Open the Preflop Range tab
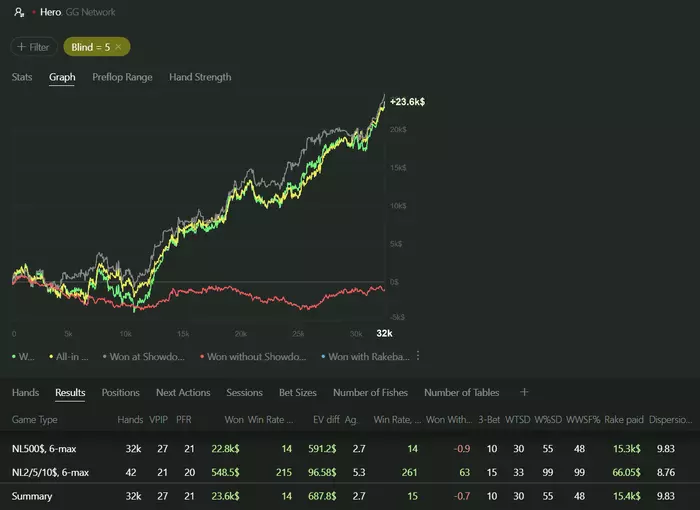This screenshot has height=510, width=700. tap(122, 77)
